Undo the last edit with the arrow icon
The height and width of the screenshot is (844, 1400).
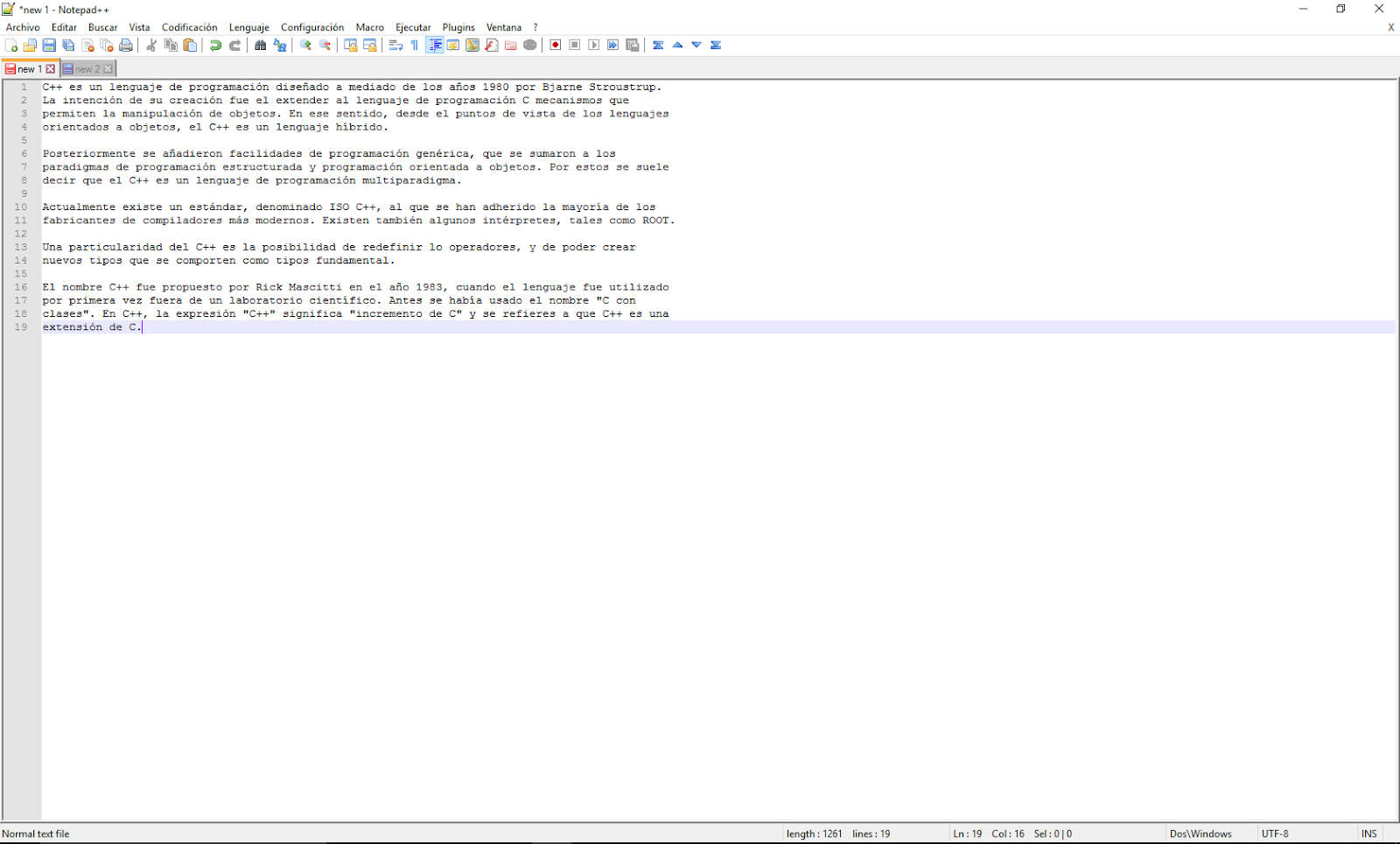coord(216,45)
